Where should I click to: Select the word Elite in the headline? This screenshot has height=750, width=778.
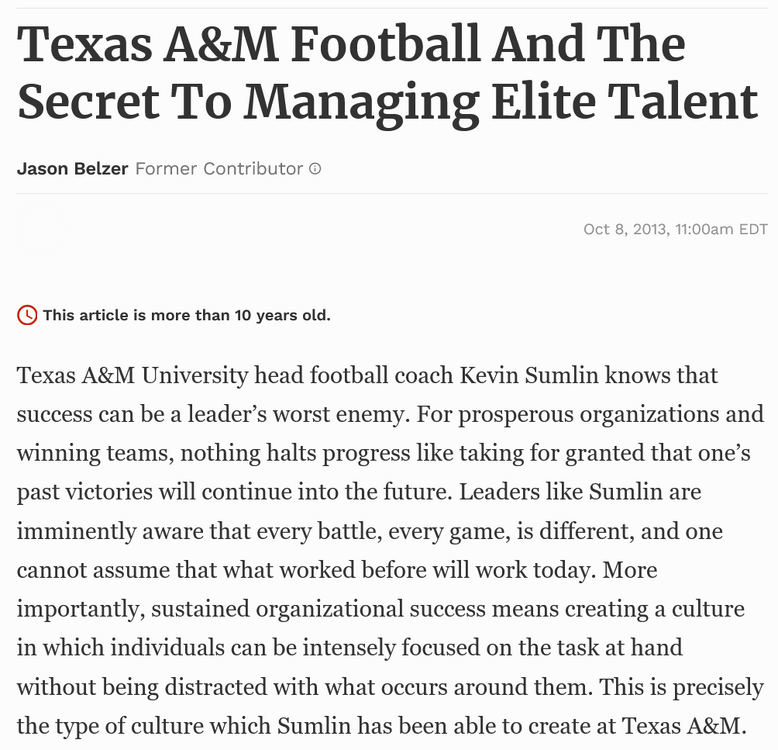553,101
